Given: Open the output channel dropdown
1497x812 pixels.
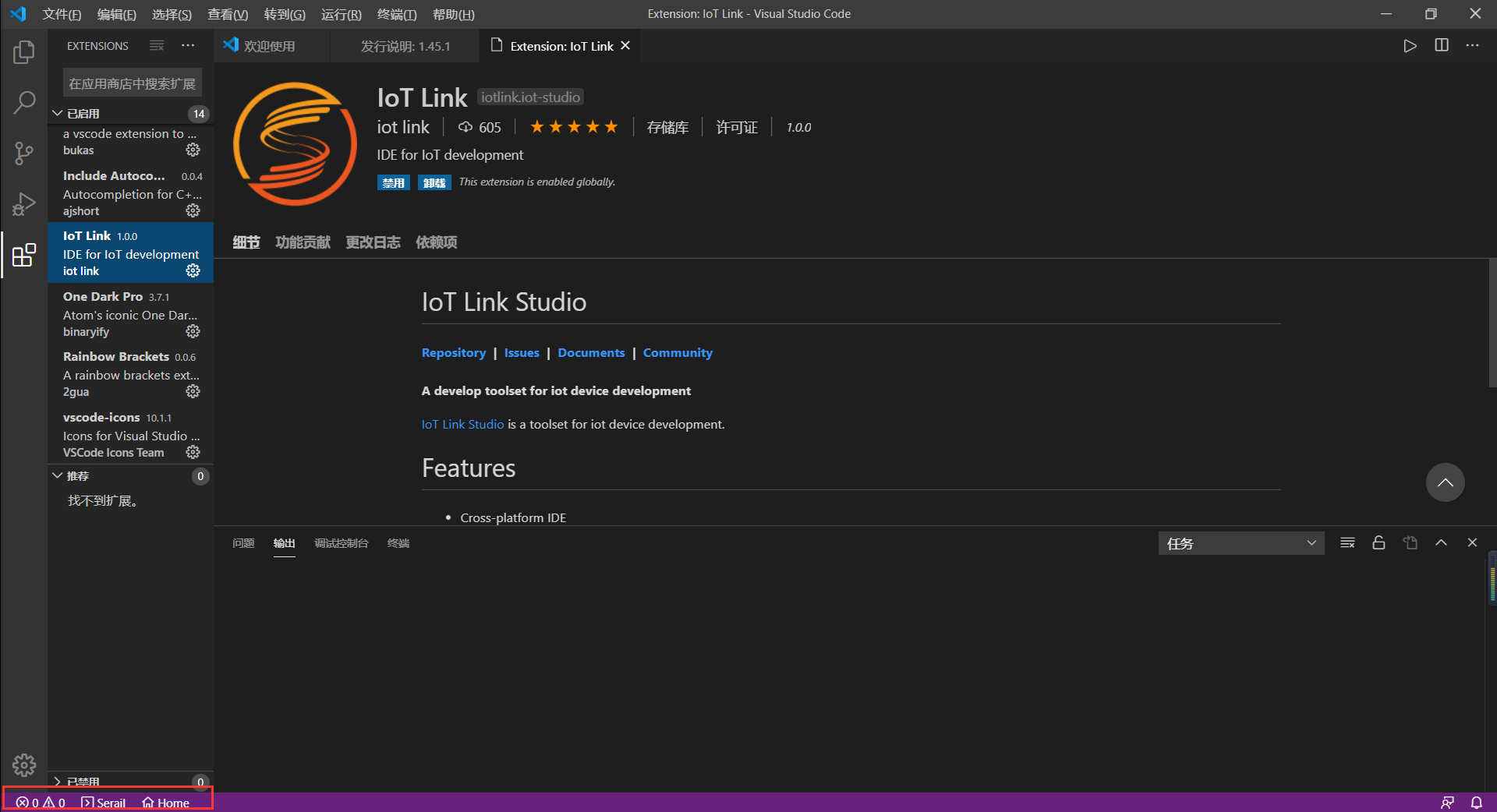Looking at the screenshot, I should pos(1240,543).
